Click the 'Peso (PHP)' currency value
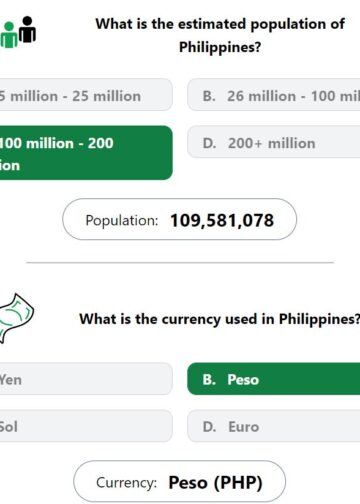The height and width of the screenshot is (504, 360). pyautogui.click(x=216, y=482)
